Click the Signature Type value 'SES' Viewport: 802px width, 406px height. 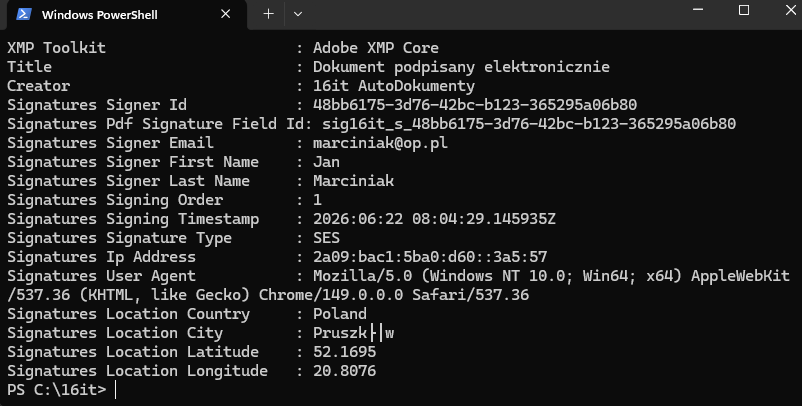pyautogui.click(x=326, y=238)
